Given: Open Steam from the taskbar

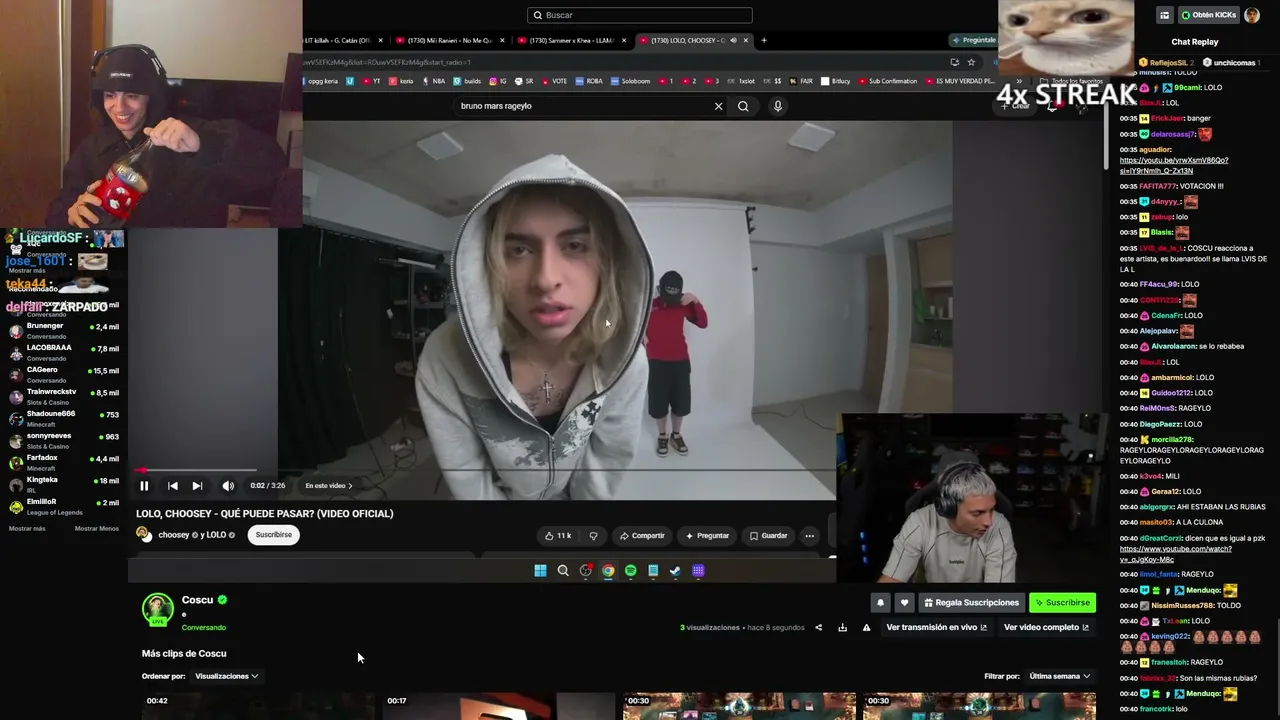Looking at the screenshot, I should point(675,571).
